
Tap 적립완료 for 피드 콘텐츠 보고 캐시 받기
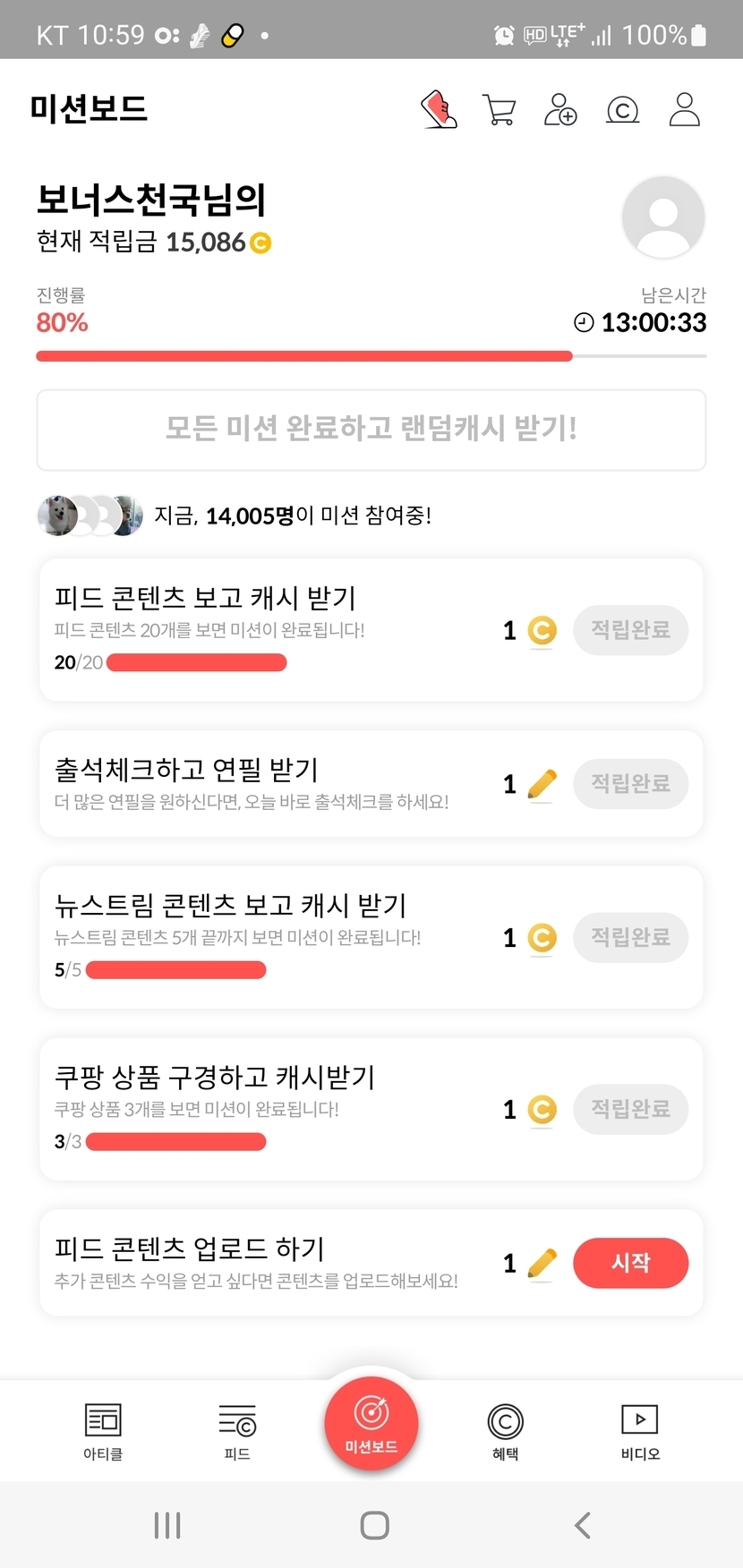tap(630, 630)
